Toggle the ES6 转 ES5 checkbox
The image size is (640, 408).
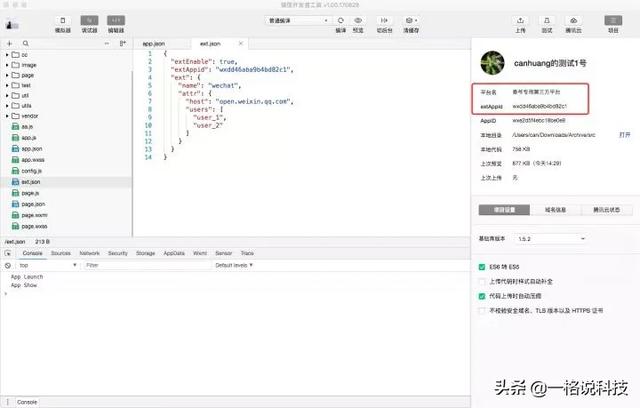(x=483, y=267)
